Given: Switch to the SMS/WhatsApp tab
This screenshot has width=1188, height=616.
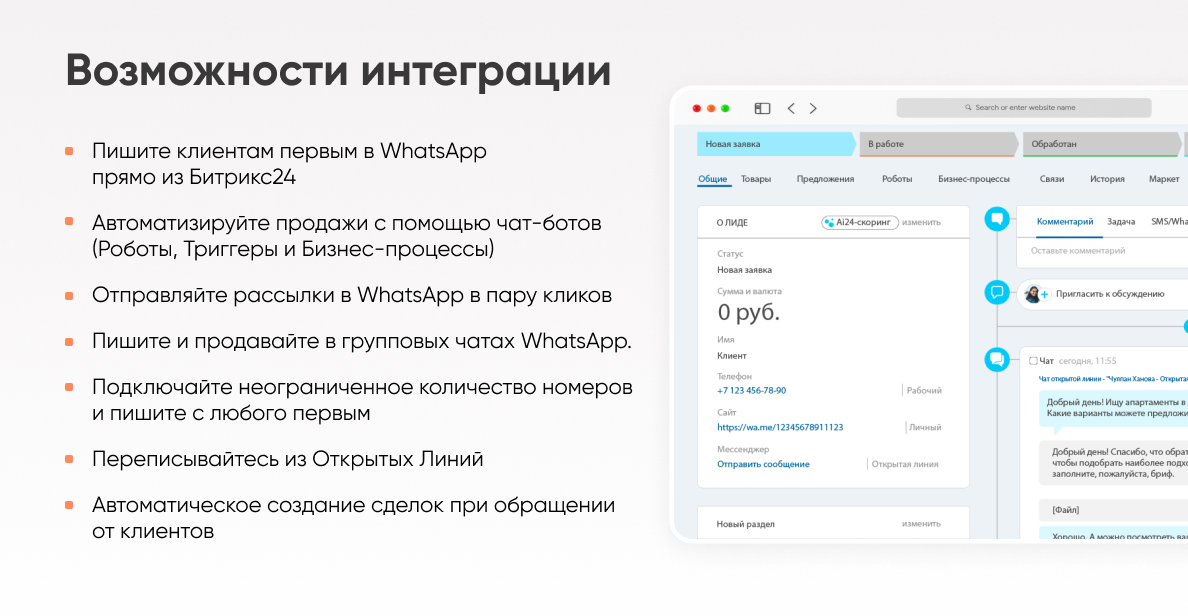Looking at the screenshot, I should click(x=1169, y=221).
